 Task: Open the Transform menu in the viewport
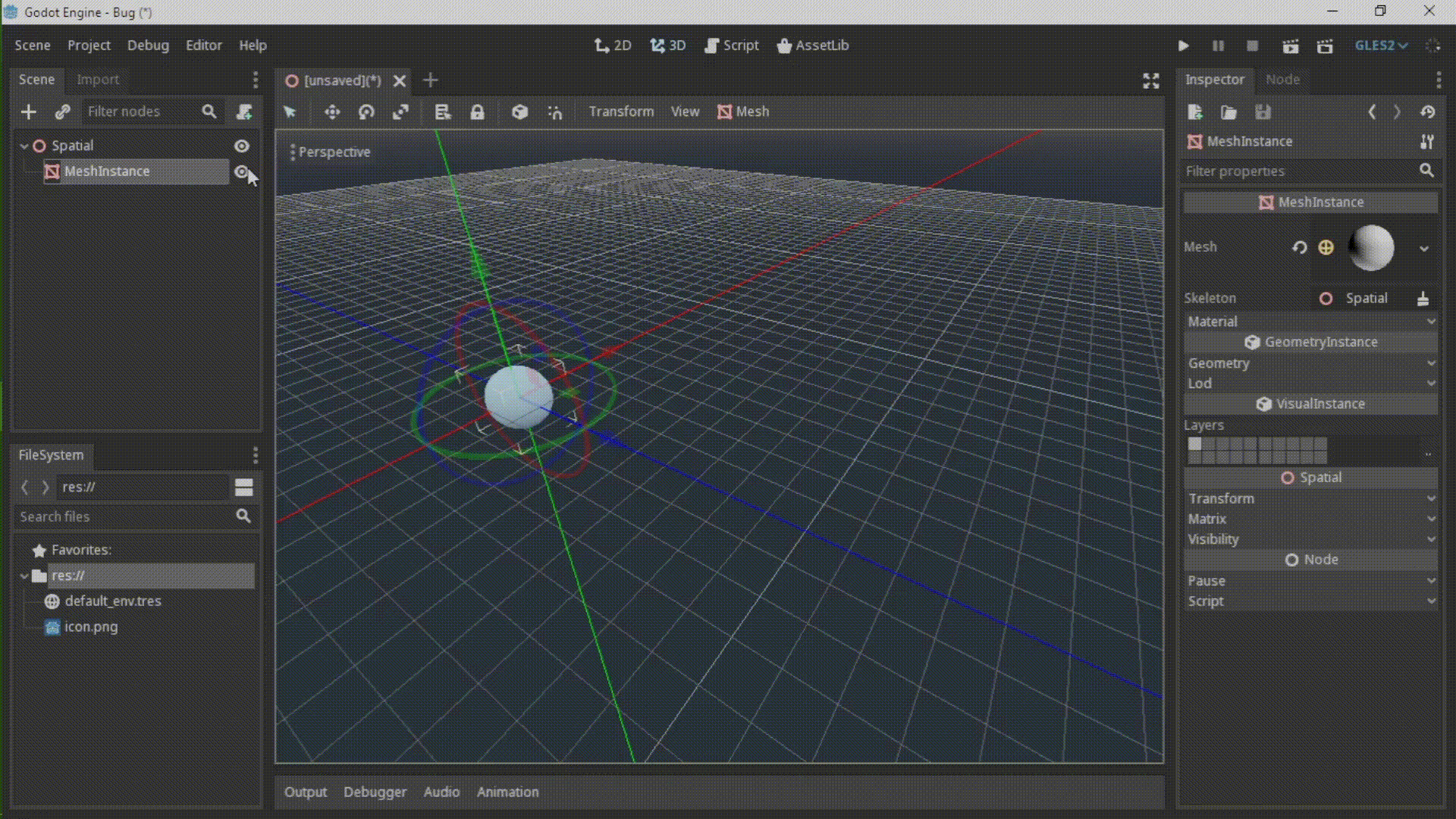tap(621, 111)
